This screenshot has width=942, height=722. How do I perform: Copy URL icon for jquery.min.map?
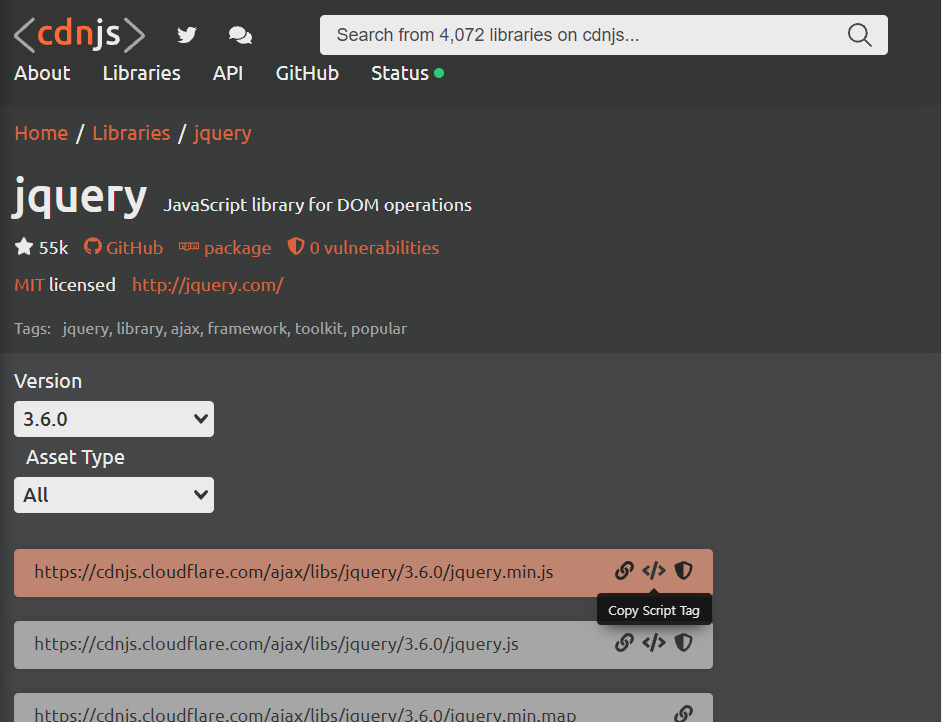pos(683,714)
